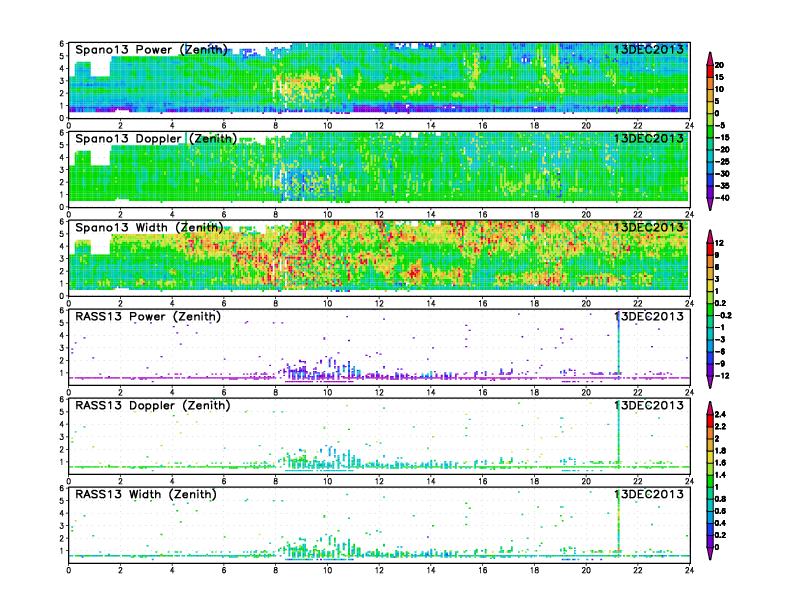Click the "-30" colorbar label
Image resolution: width=792 pixels, height=612 pixels.
click(x=722, y=174)
